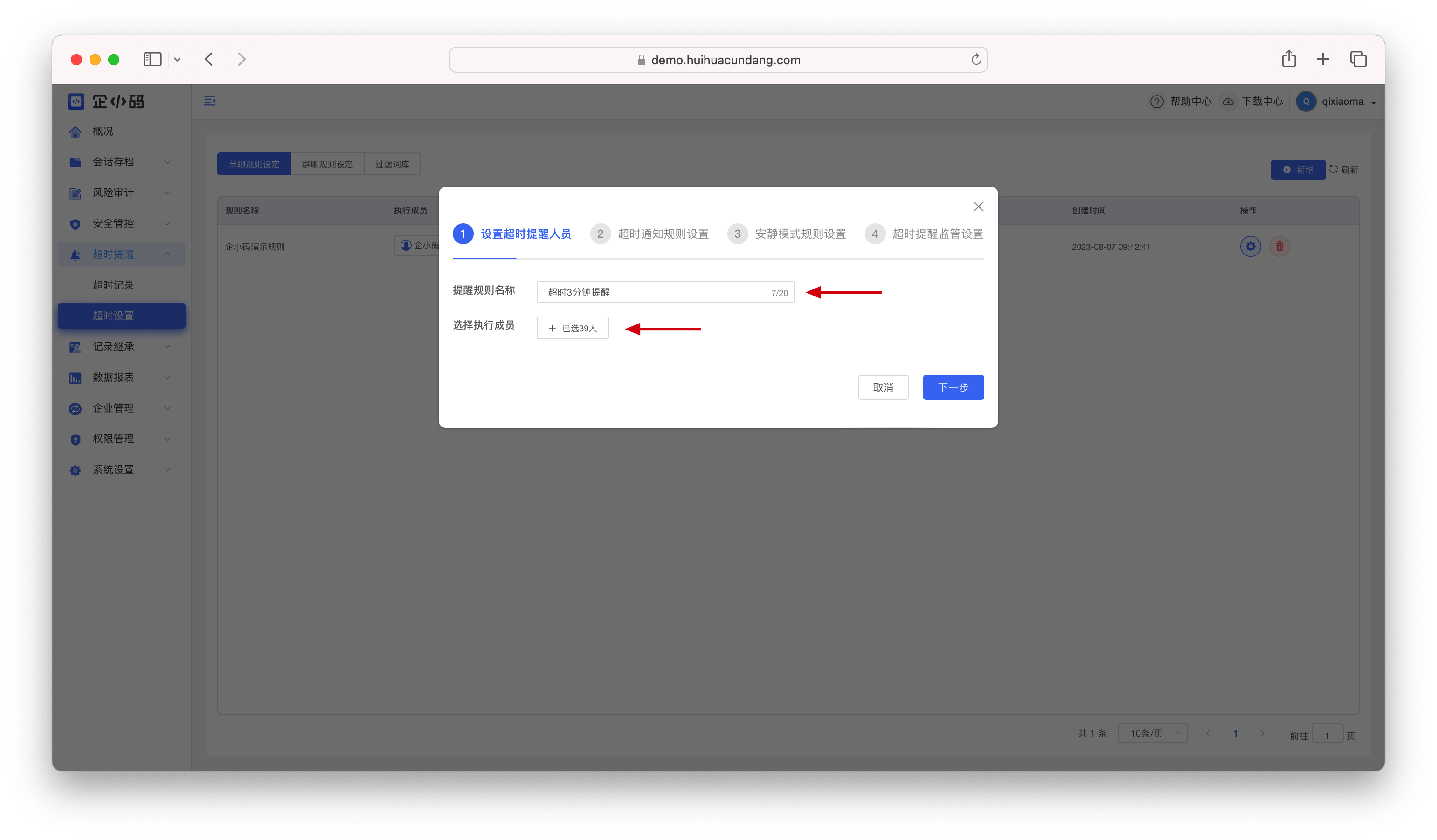This screenshot has height=840, width=1437.
Task: Reload the page via refresh icon
Action: (976, 59)
